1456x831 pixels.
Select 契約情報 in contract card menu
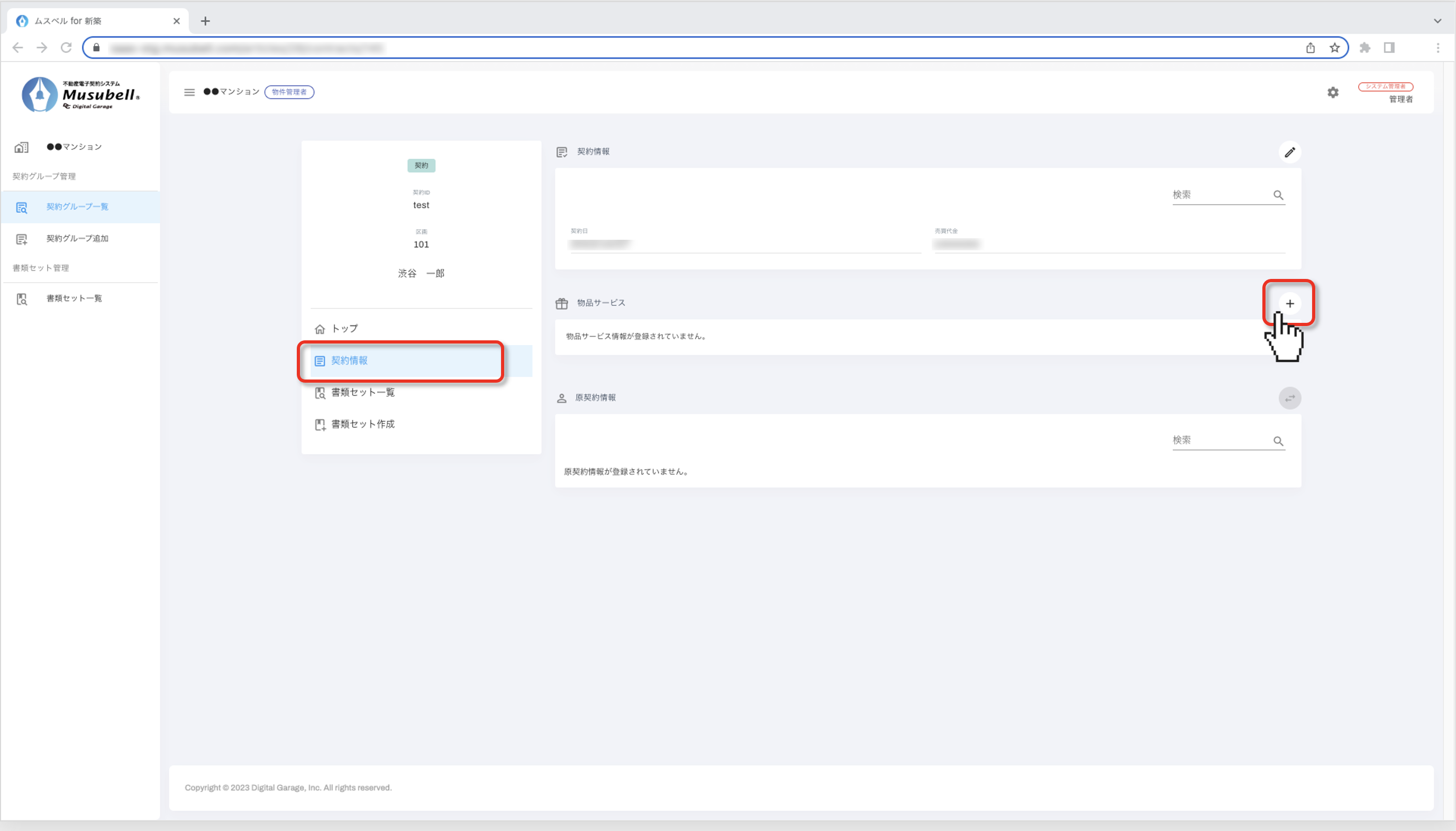pyautogui.click(x=349, y=360)
